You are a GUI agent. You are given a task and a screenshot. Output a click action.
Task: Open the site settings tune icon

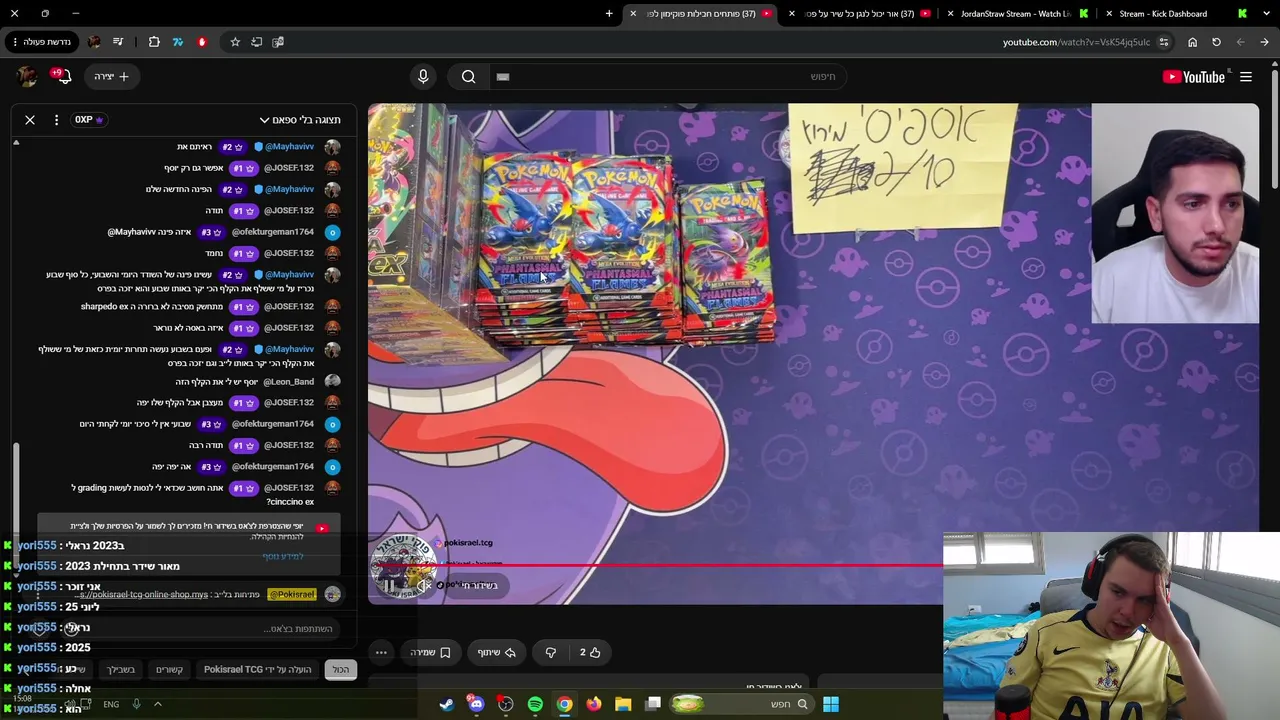[1164, 42]
